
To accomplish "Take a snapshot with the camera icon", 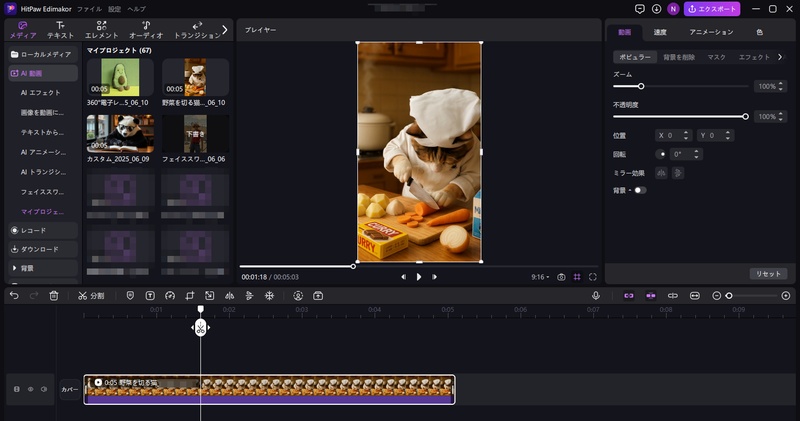I will pyautogui.click(x=562, y=276).
